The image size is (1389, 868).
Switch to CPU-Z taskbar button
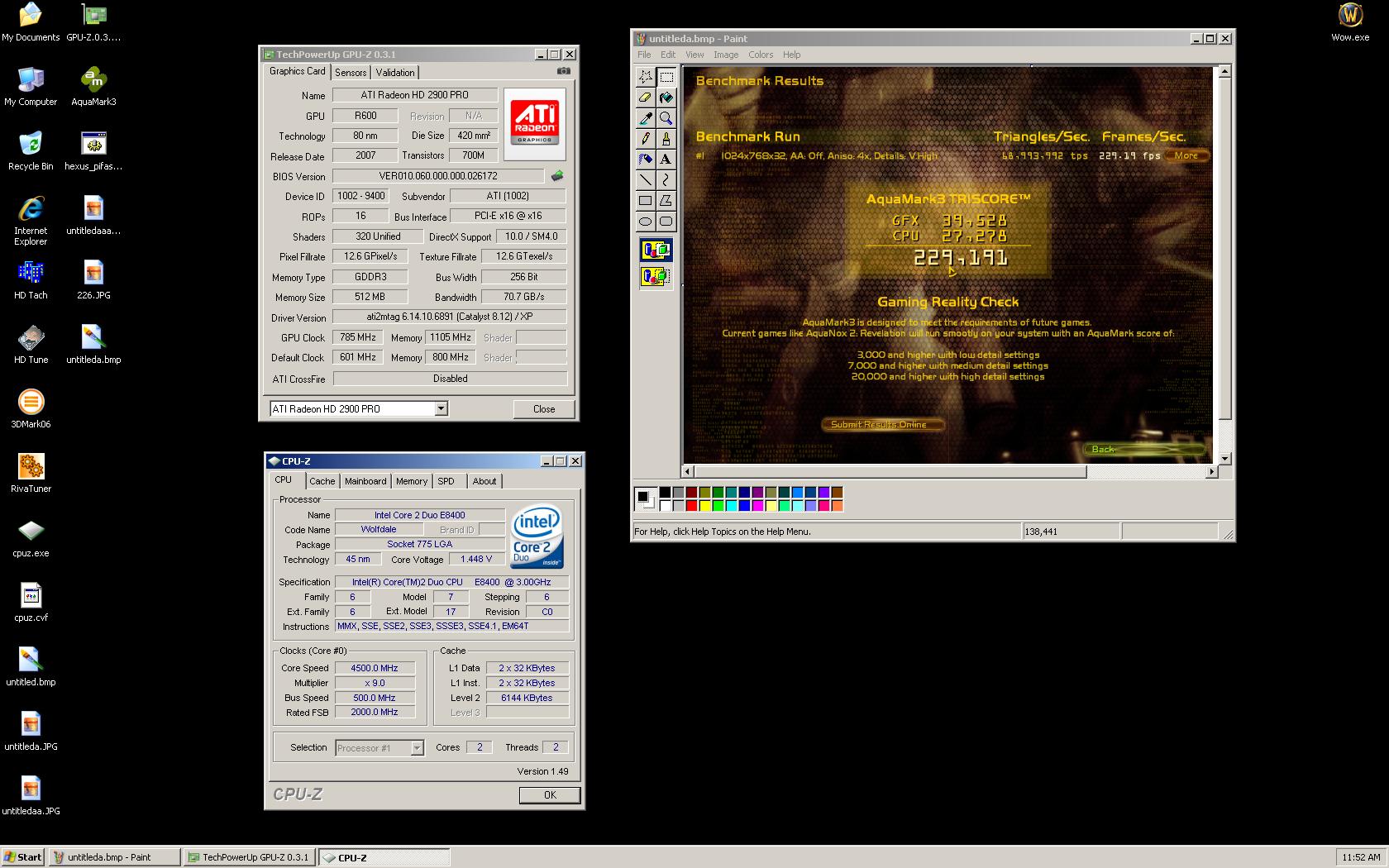tap(384, 857)
